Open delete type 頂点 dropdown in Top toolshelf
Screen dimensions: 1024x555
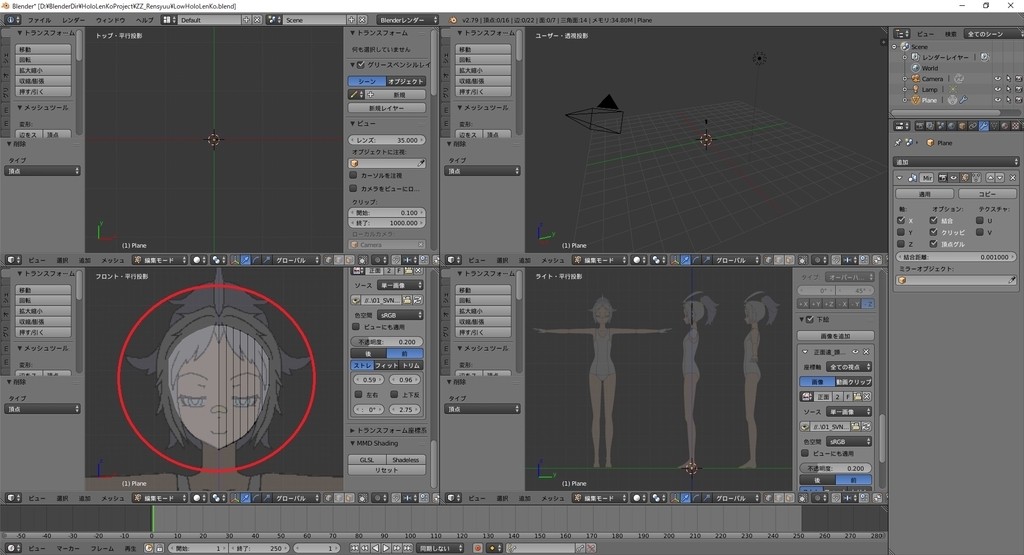[42, 170]
